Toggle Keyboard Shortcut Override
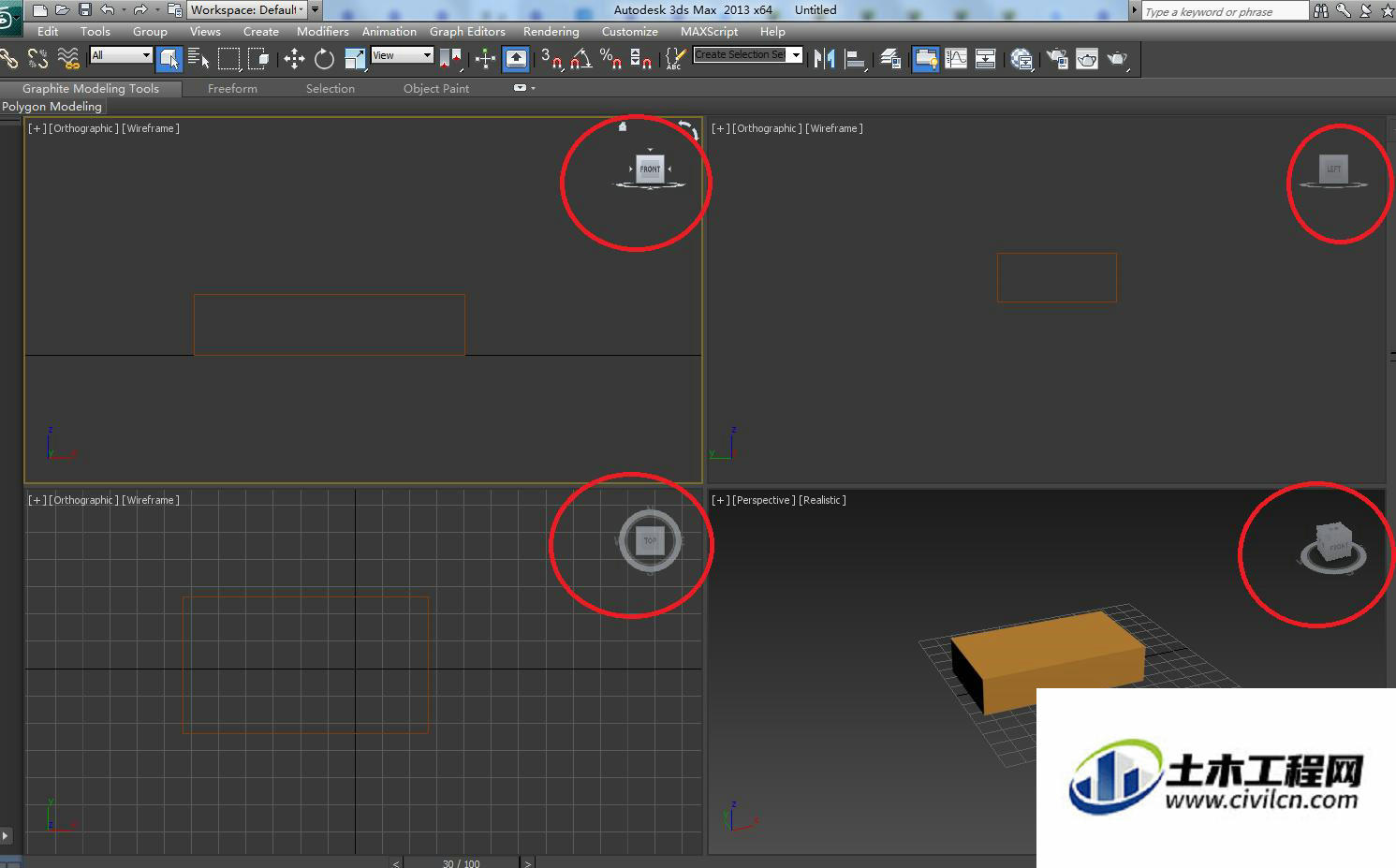 [x=516, y=59]
